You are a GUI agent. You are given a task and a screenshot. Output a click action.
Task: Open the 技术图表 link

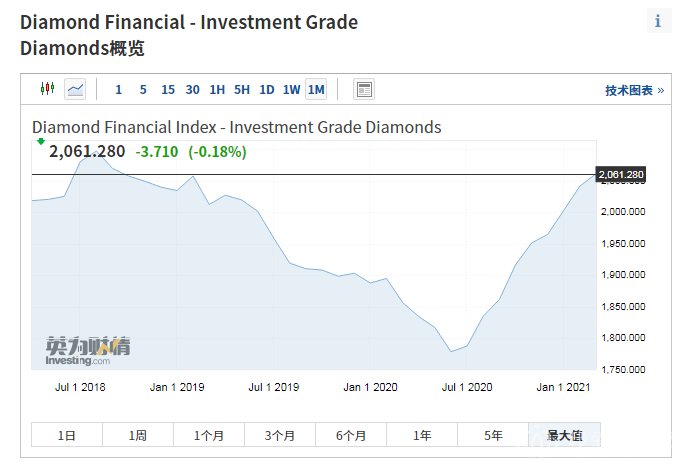coord(634,90)
